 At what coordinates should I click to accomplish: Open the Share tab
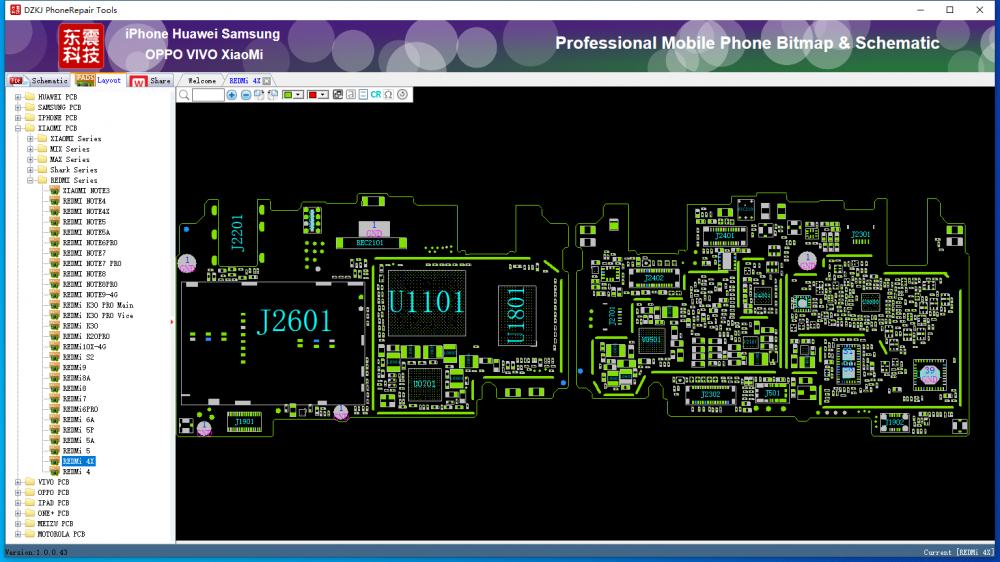pos(160,81)
